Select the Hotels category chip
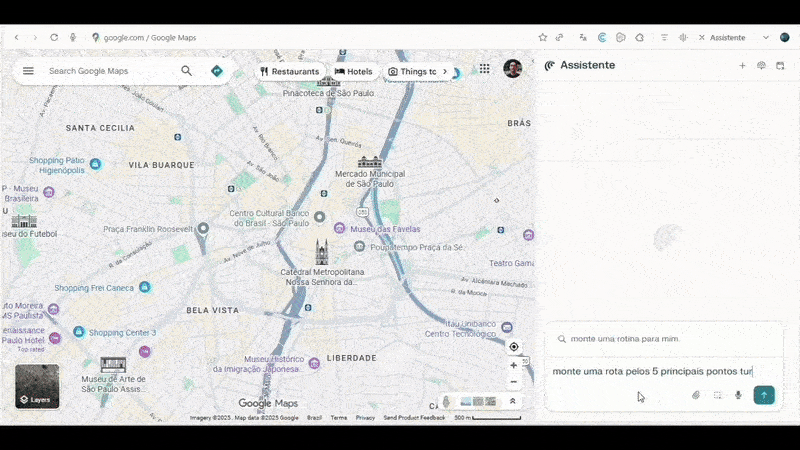The height and width of the screenshot is (450, 800). click(x=353, y=72)
